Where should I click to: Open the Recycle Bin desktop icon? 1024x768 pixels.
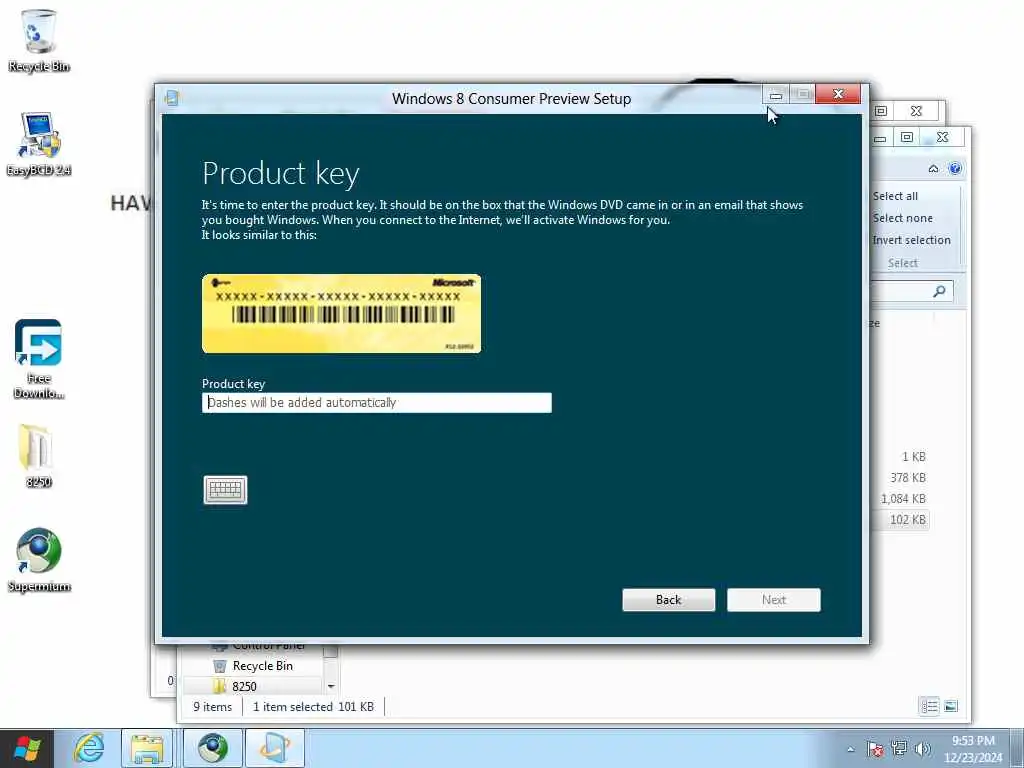(39, 40)
